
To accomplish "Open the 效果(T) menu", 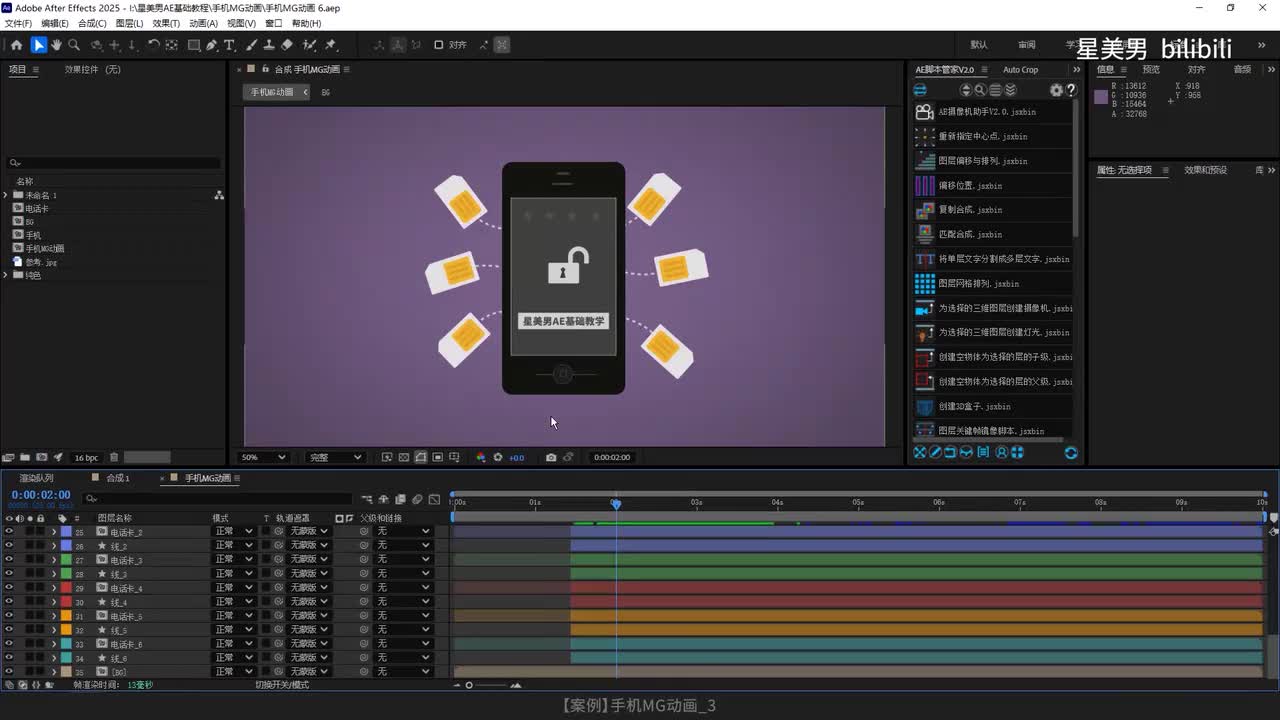I will pos(166,23).
